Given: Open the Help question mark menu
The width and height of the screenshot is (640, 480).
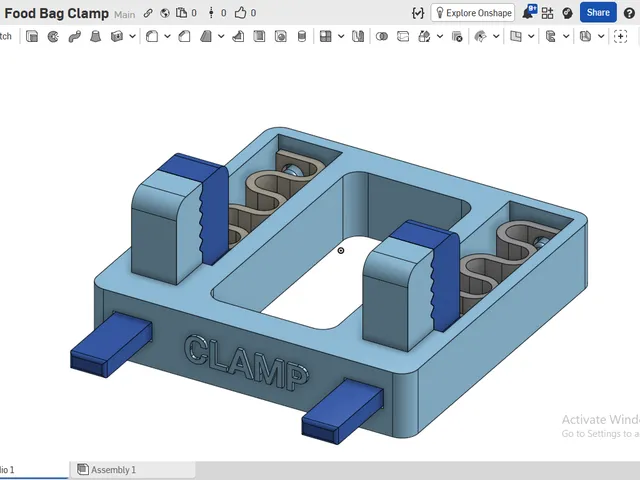Looking at the screenshot, I should (629, 13).
